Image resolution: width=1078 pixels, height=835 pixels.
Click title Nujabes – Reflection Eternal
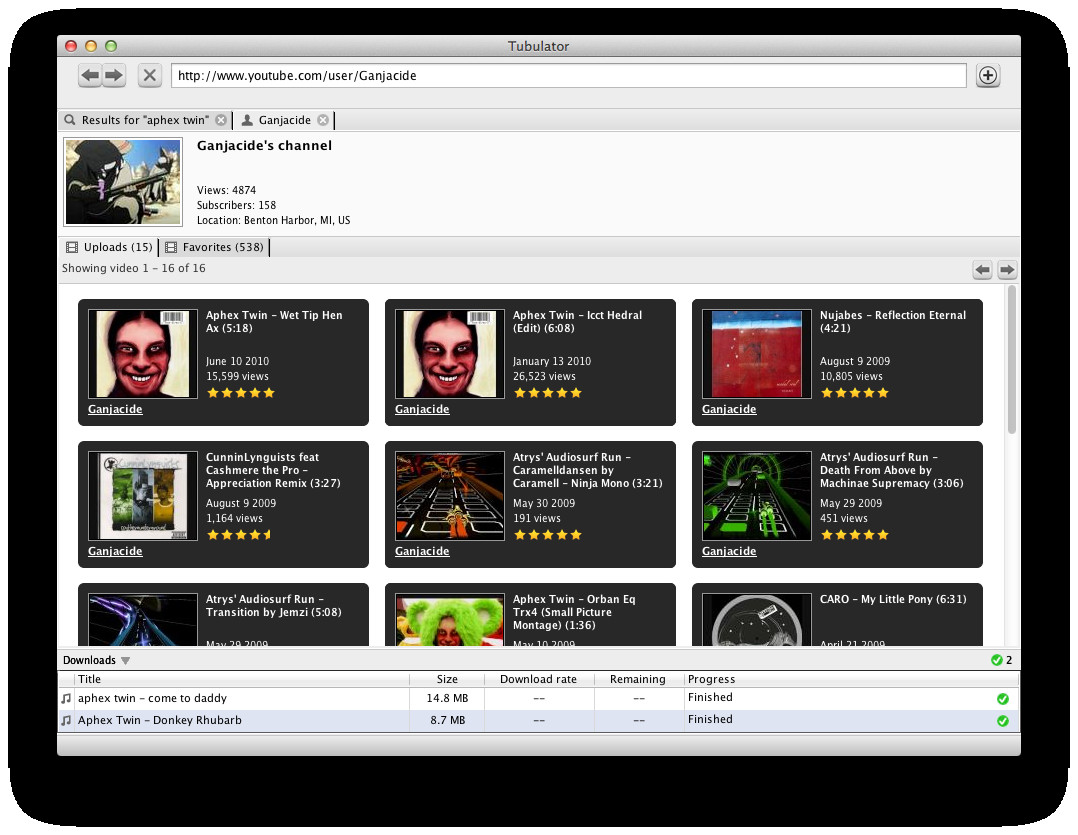point(892,322)
